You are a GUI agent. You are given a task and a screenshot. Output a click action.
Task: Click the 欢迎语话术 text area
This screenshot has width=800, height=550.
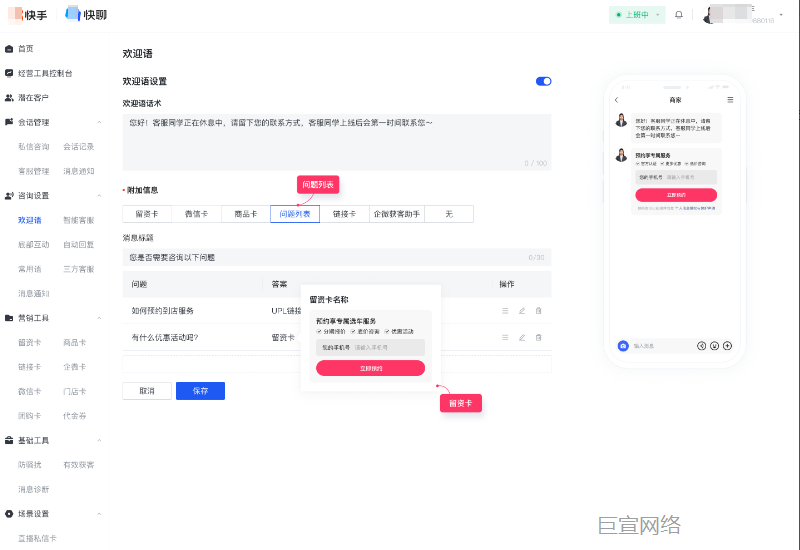point(337,142)
